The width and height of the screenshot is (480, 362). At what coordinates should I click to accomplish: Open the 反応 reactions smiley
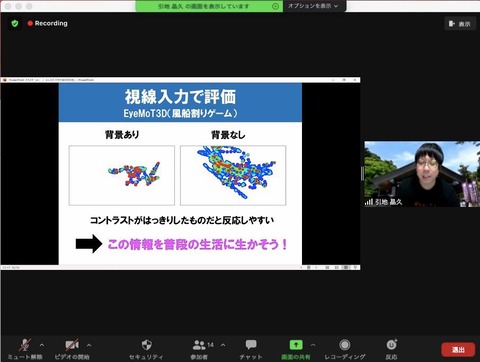pos(391,345)
